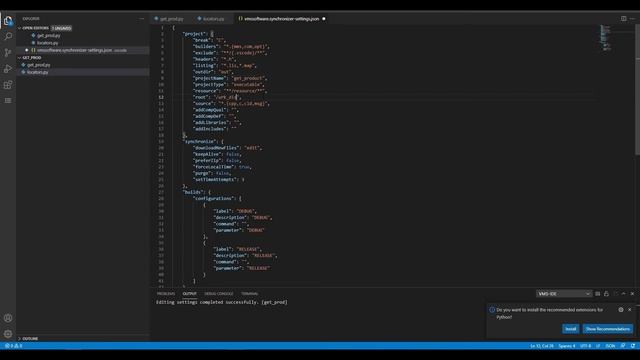The width and height of the screenshot is (640, 360).
Task: Open the Explorer view in the activity bar
Action: tap(8, 20)
